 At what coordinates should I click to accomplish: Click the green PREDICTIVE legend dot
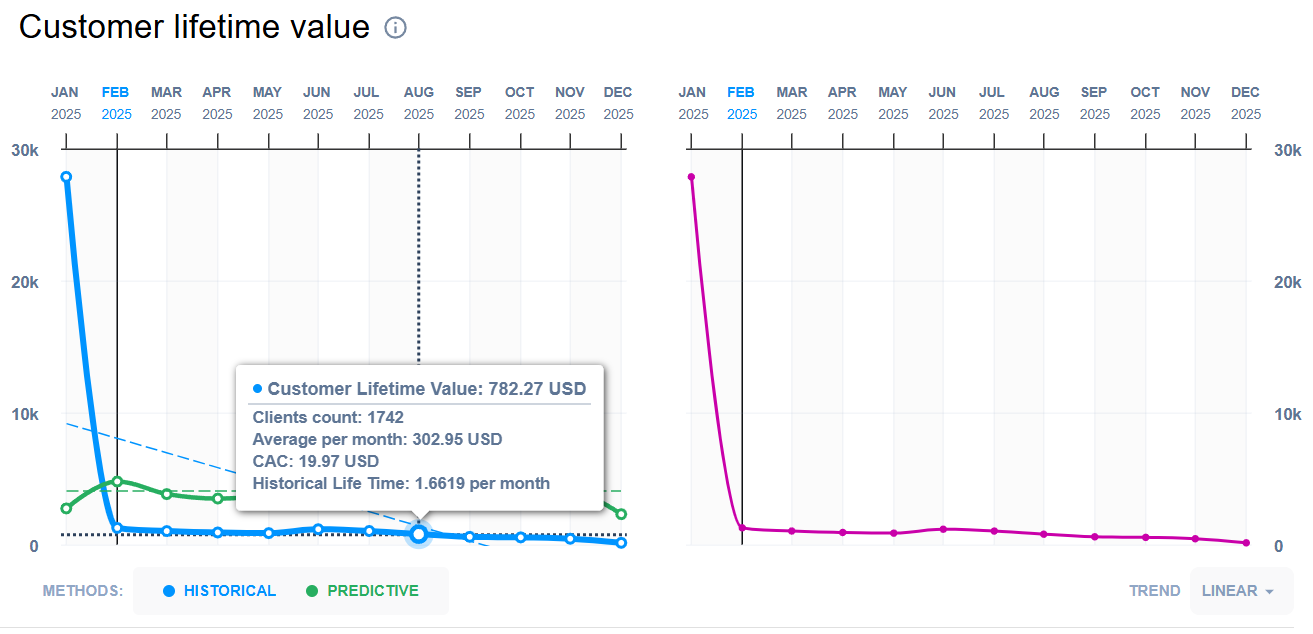pos(311,591)
